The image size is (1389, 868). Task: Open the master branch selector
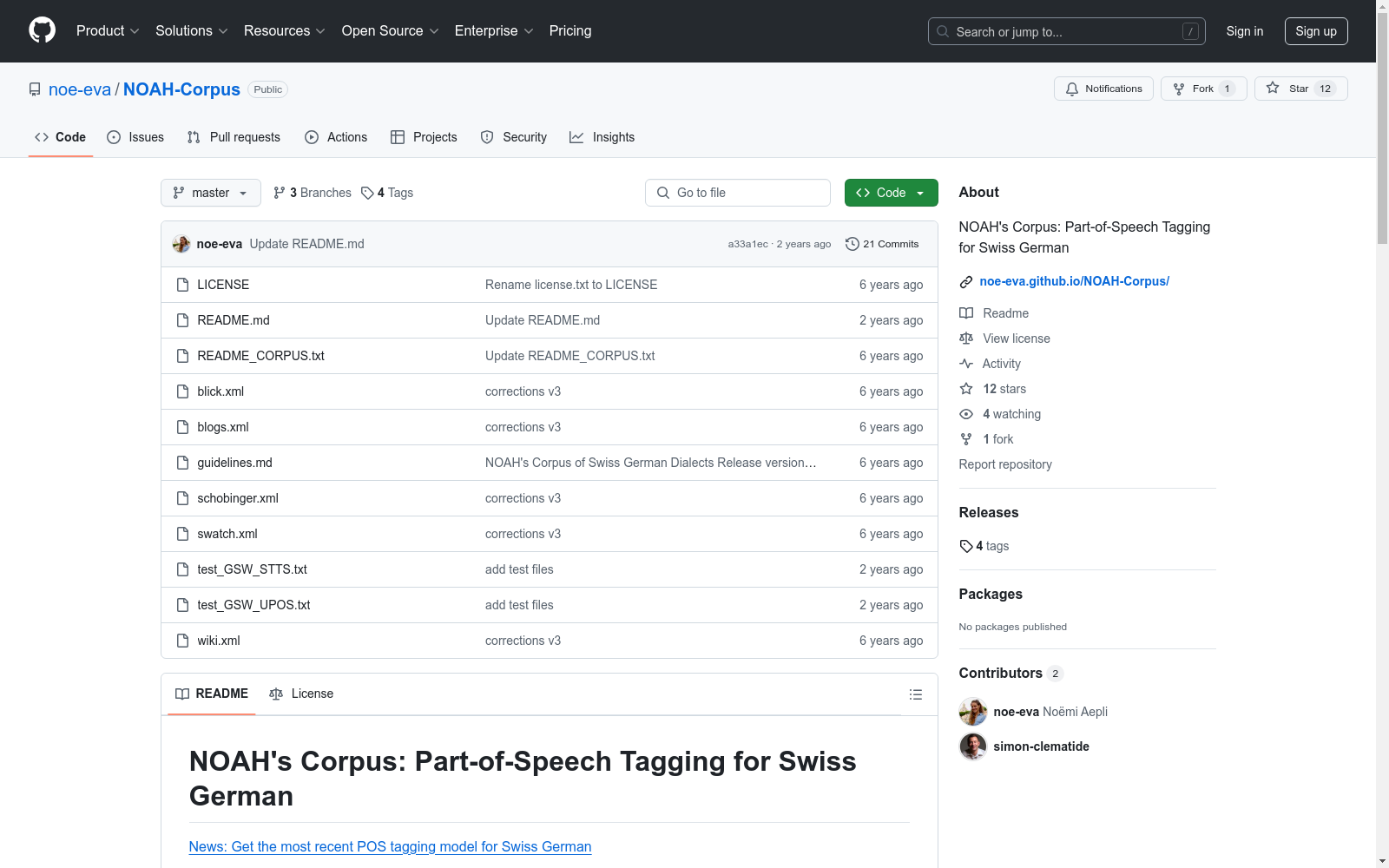pos(211,193)
